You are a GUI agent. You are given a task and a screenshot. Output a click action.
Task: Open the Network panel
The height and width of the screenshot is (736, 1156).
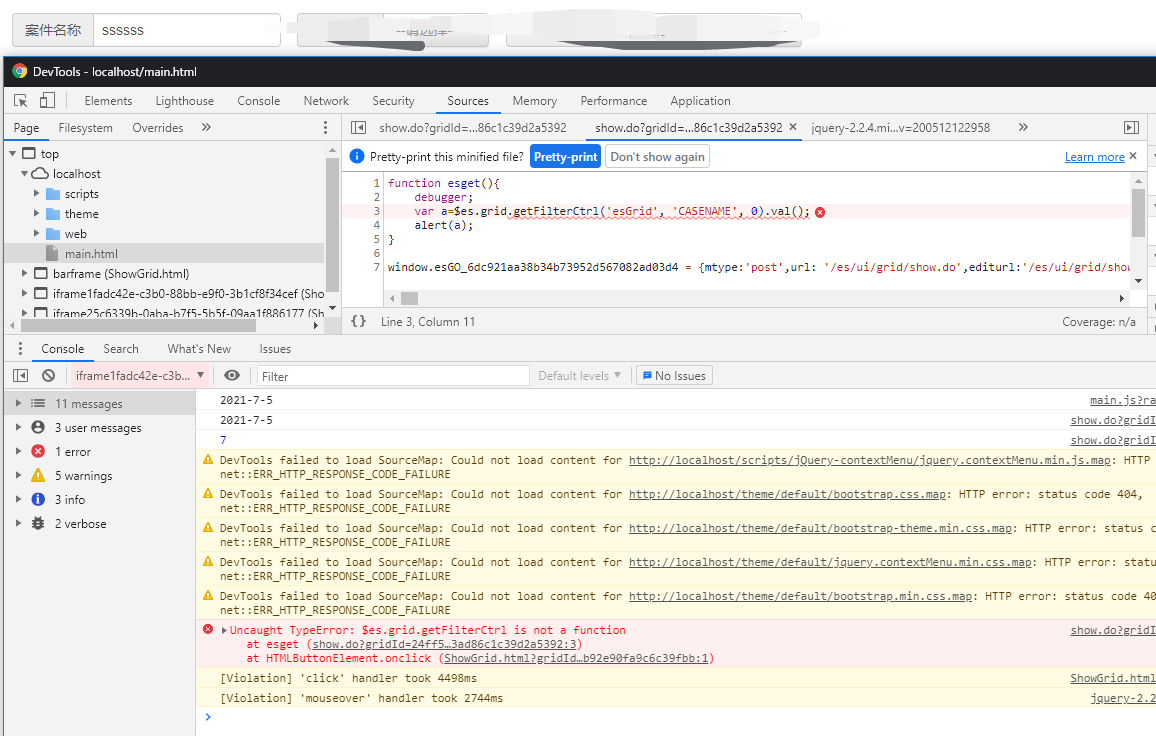click(x=326, y=101)
